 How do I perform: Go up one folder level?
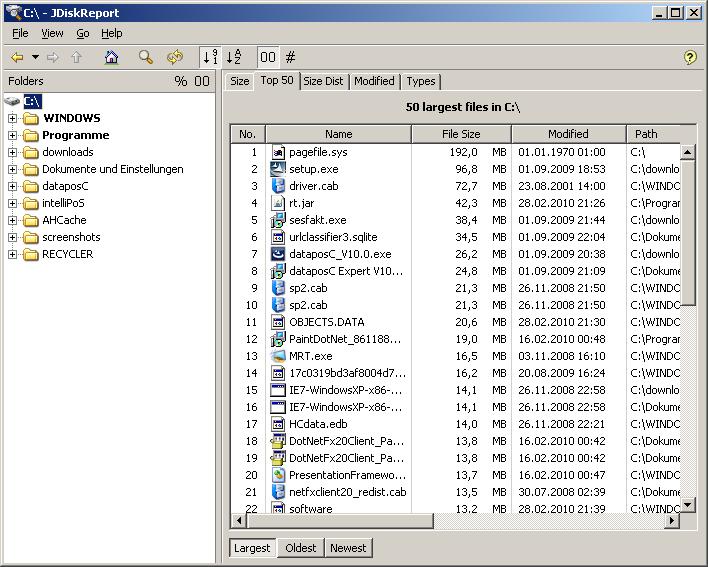(76, 57)
